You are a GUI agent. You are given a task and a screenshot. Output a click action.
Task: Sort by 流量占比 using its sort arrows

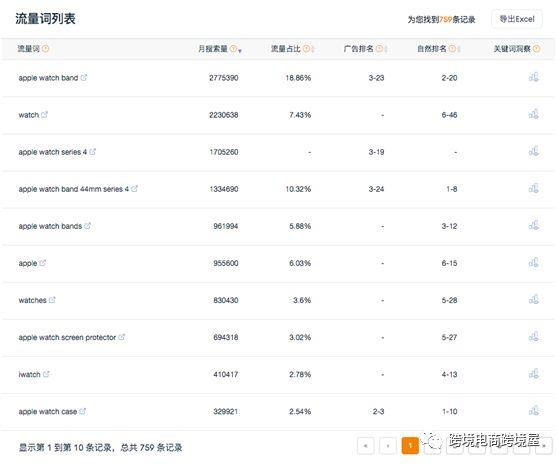point(313,49)
